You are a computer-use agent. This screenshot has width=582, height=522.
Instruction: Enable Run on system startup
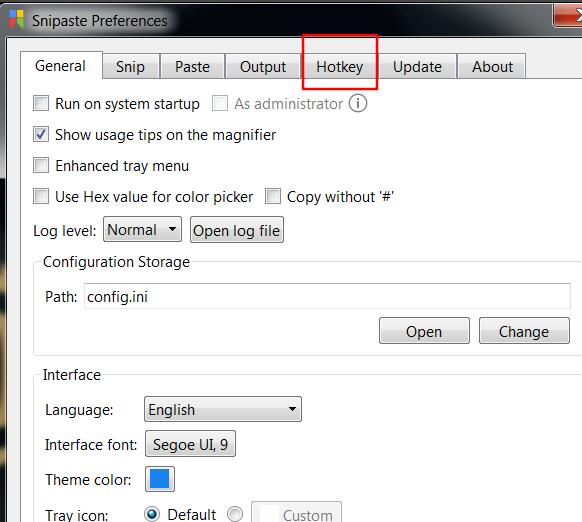[x=41, y=103]
